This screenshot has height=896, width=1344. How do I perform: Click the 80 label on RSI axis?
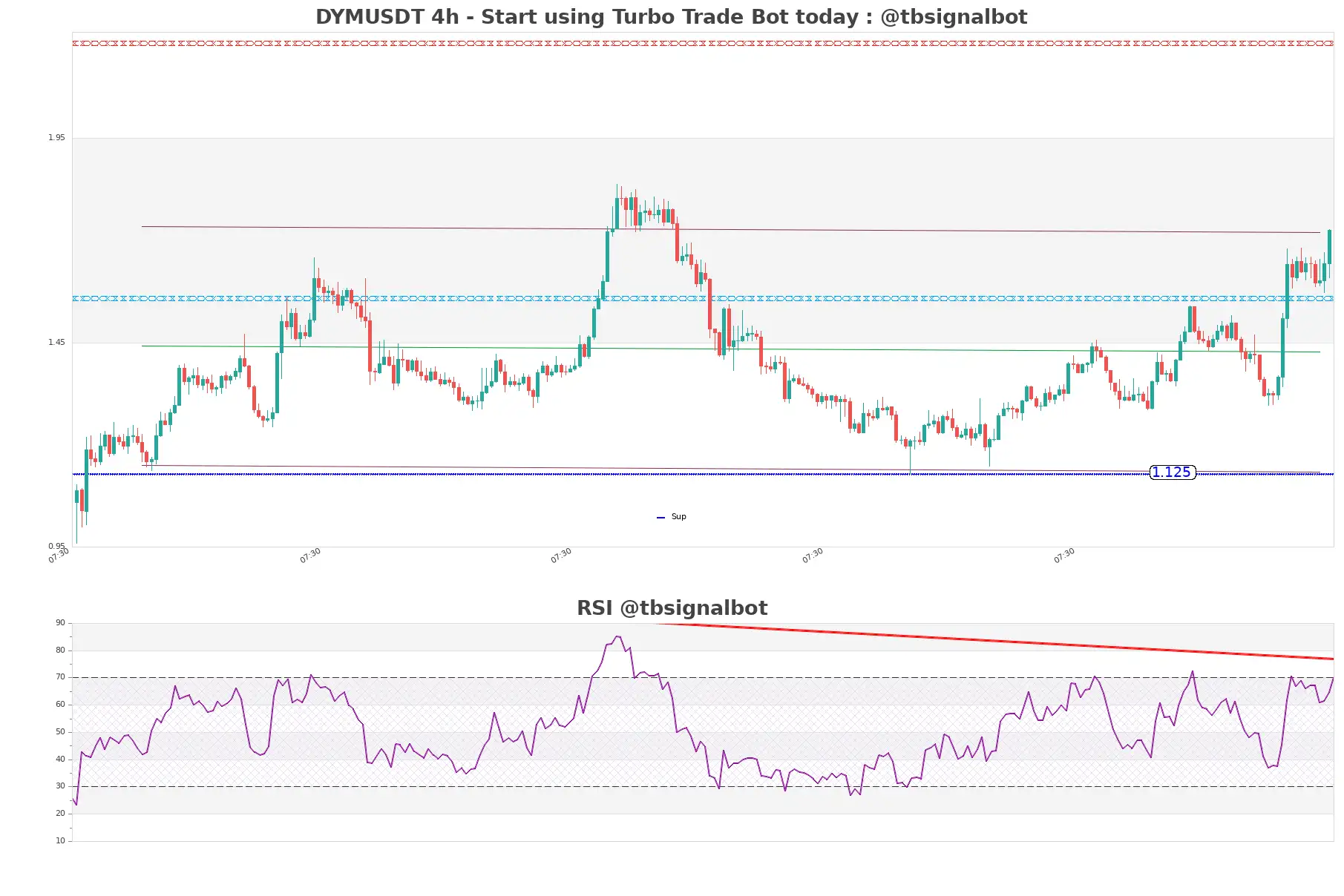60,650
